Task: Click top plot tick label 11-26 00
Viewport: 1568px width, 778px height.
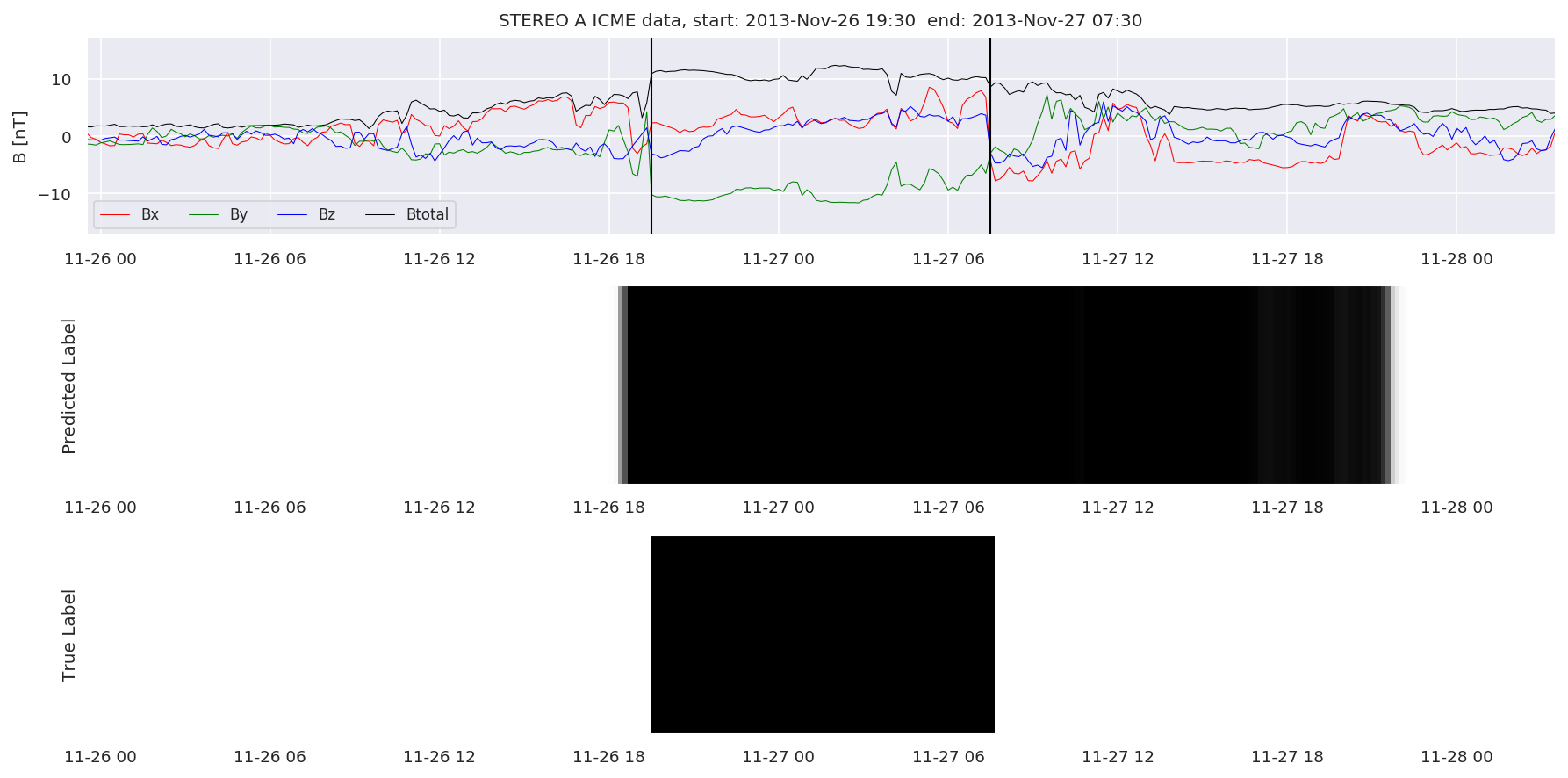Action: (x=100, y=259)
